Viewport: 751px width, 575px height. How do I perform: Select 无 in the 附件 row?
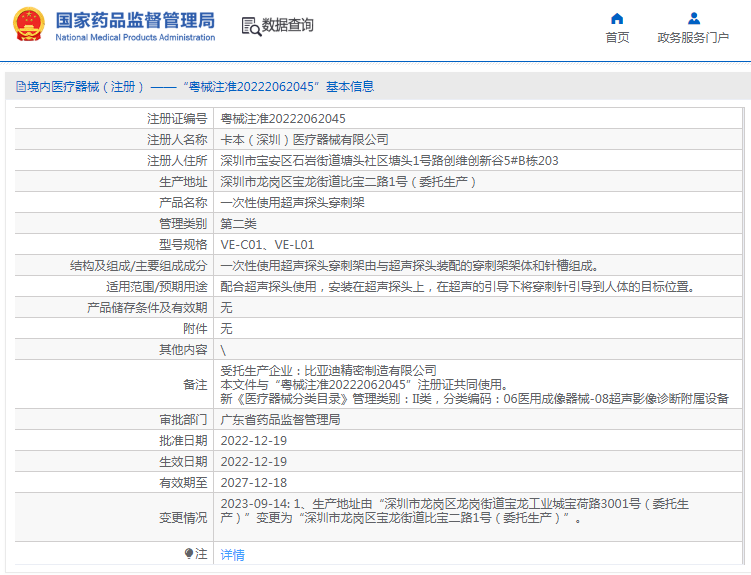[226, 329]
